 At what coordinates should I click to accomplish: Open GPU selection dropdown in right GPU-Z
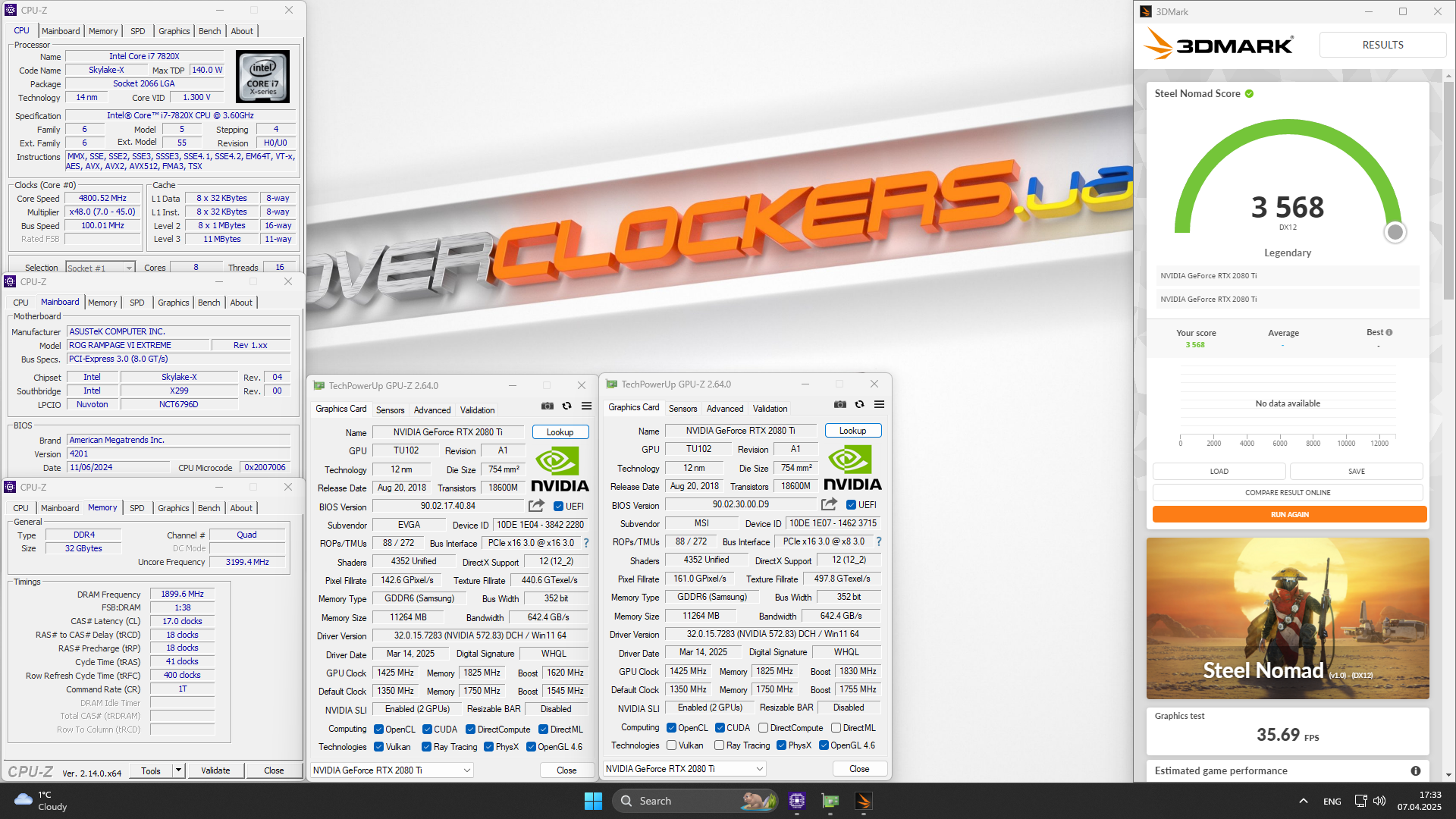(685, 769)
